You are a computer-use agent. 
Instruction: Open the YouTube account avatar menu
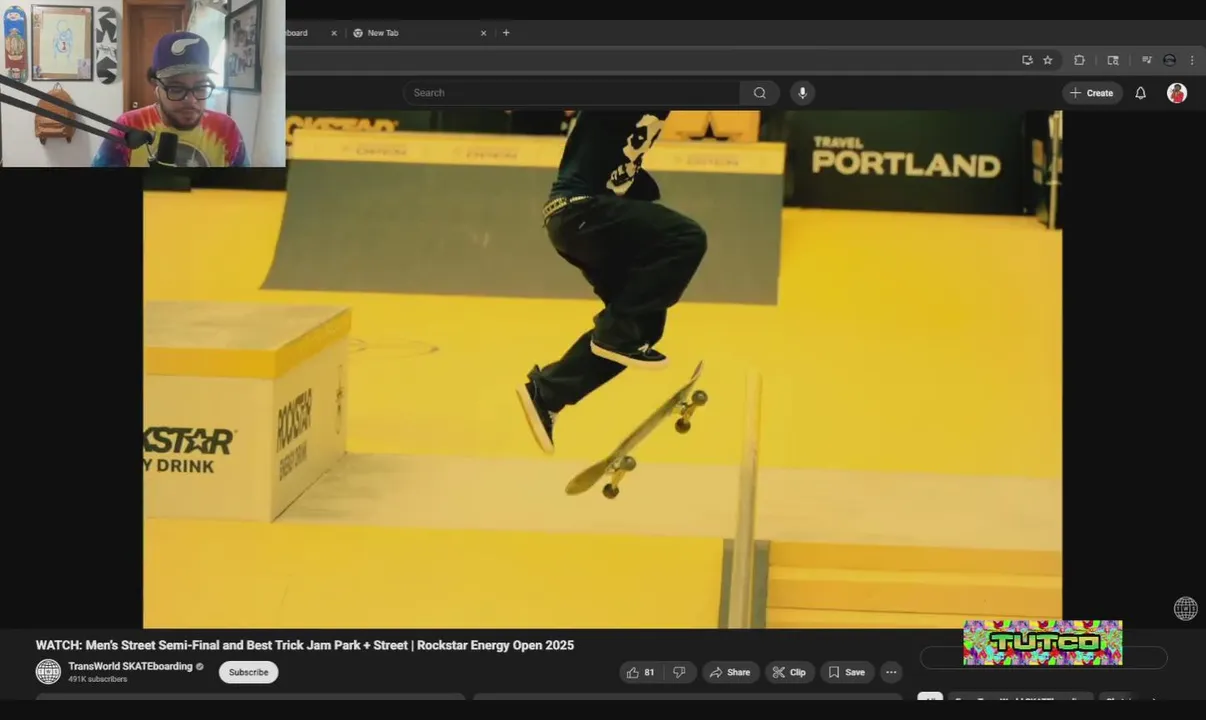coord(1177,93)
